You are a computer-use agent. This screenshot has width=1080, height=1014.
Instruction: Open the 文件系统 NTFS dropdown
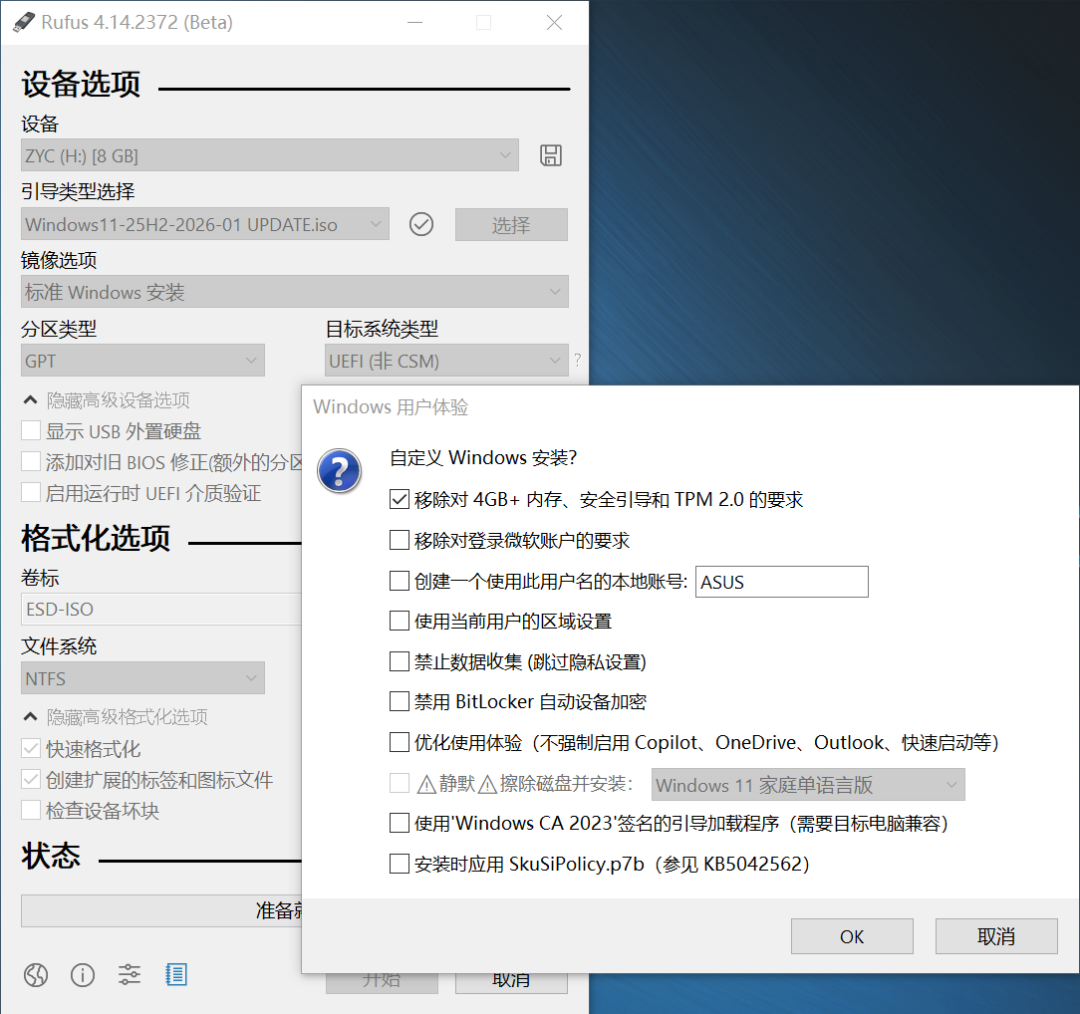[x=143, y=678]
